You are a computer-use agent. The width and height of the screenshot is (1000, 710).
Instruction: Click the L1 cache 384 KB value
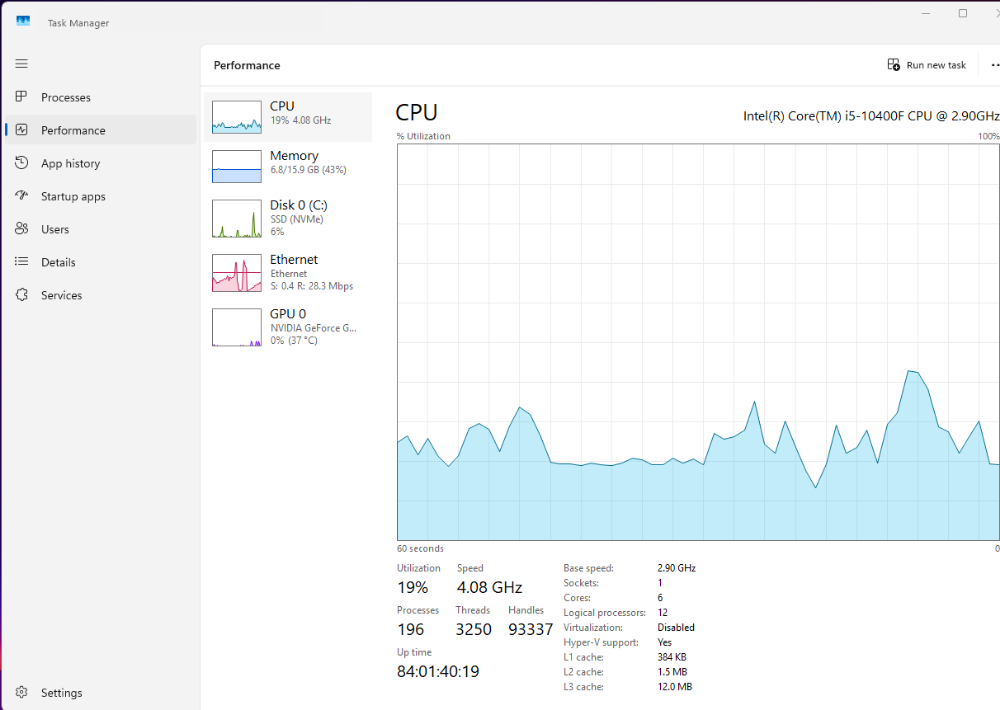(672, 657)
